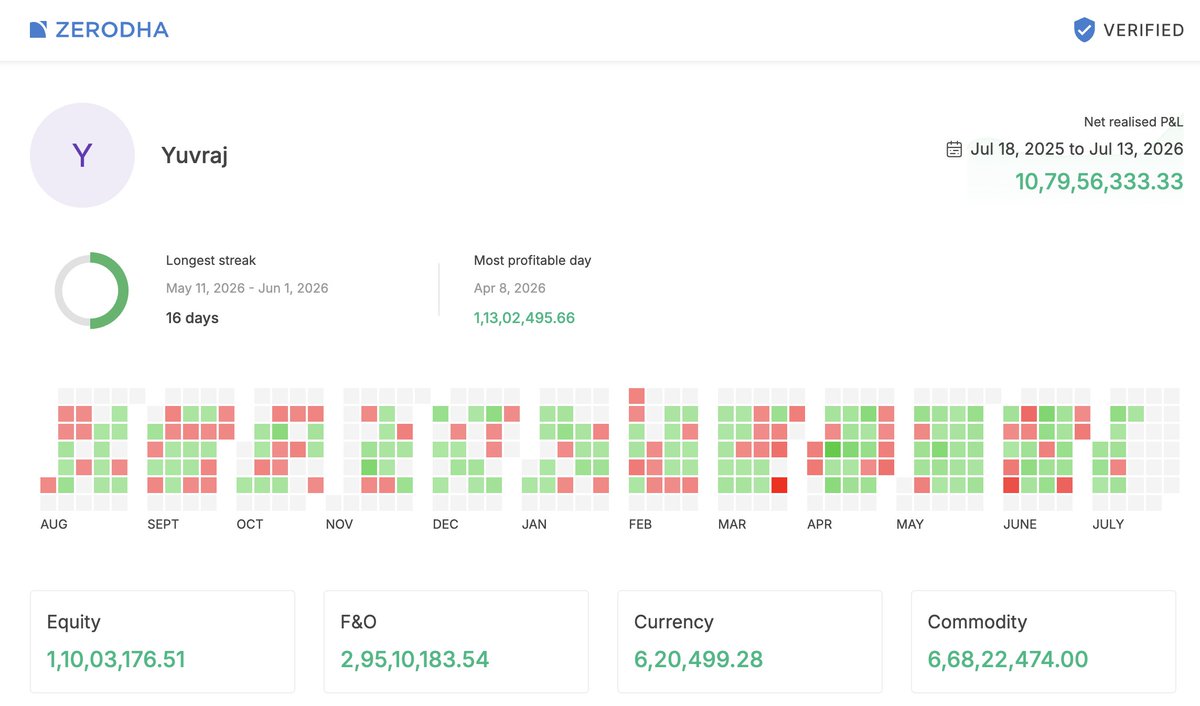Select the AUG month label on heatmap
The width and height of the screenshot is (1200, 706).
click(x=54, y=524)
